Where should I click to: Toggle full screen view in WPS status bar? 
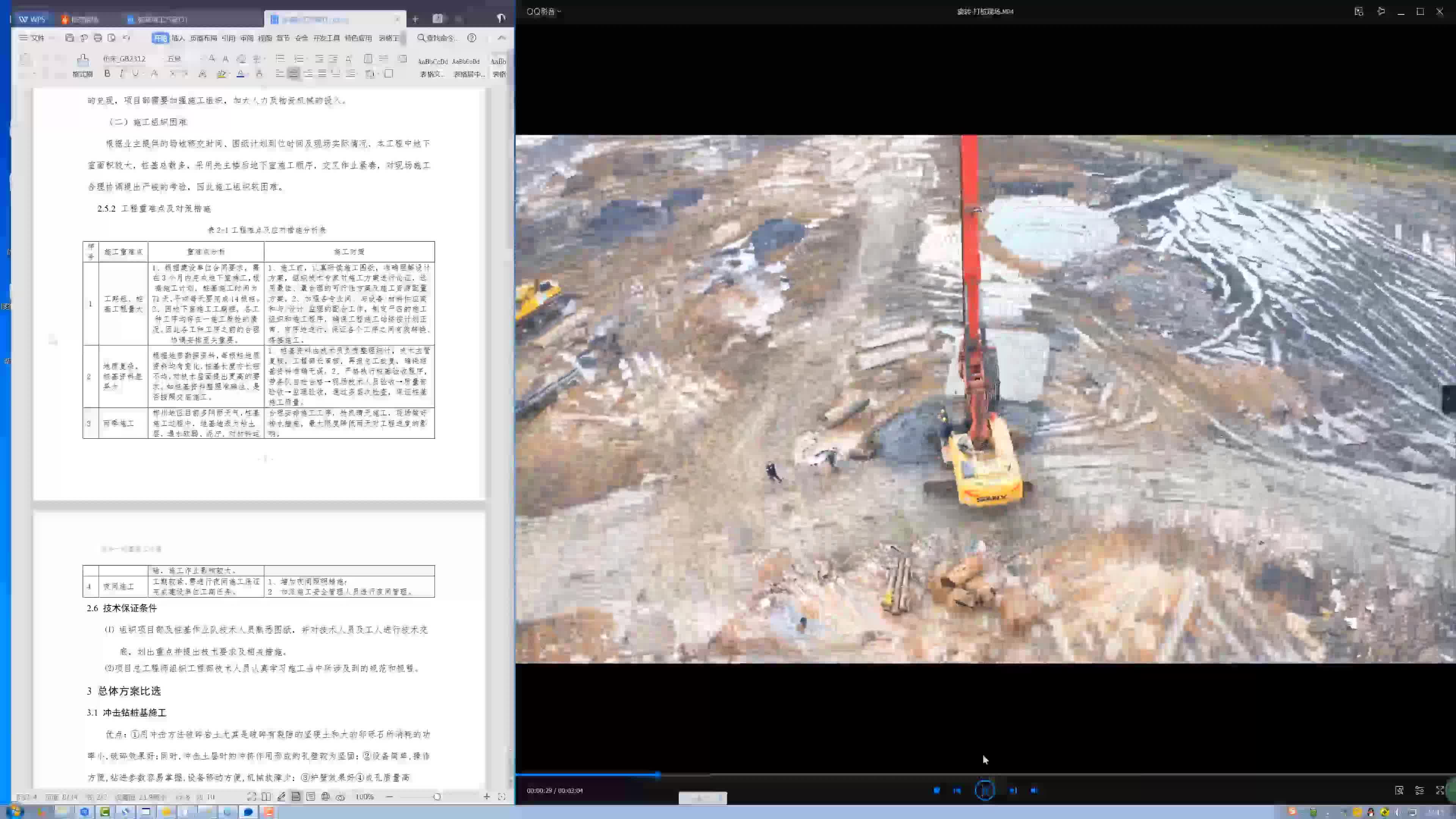(x=251, y=796)
